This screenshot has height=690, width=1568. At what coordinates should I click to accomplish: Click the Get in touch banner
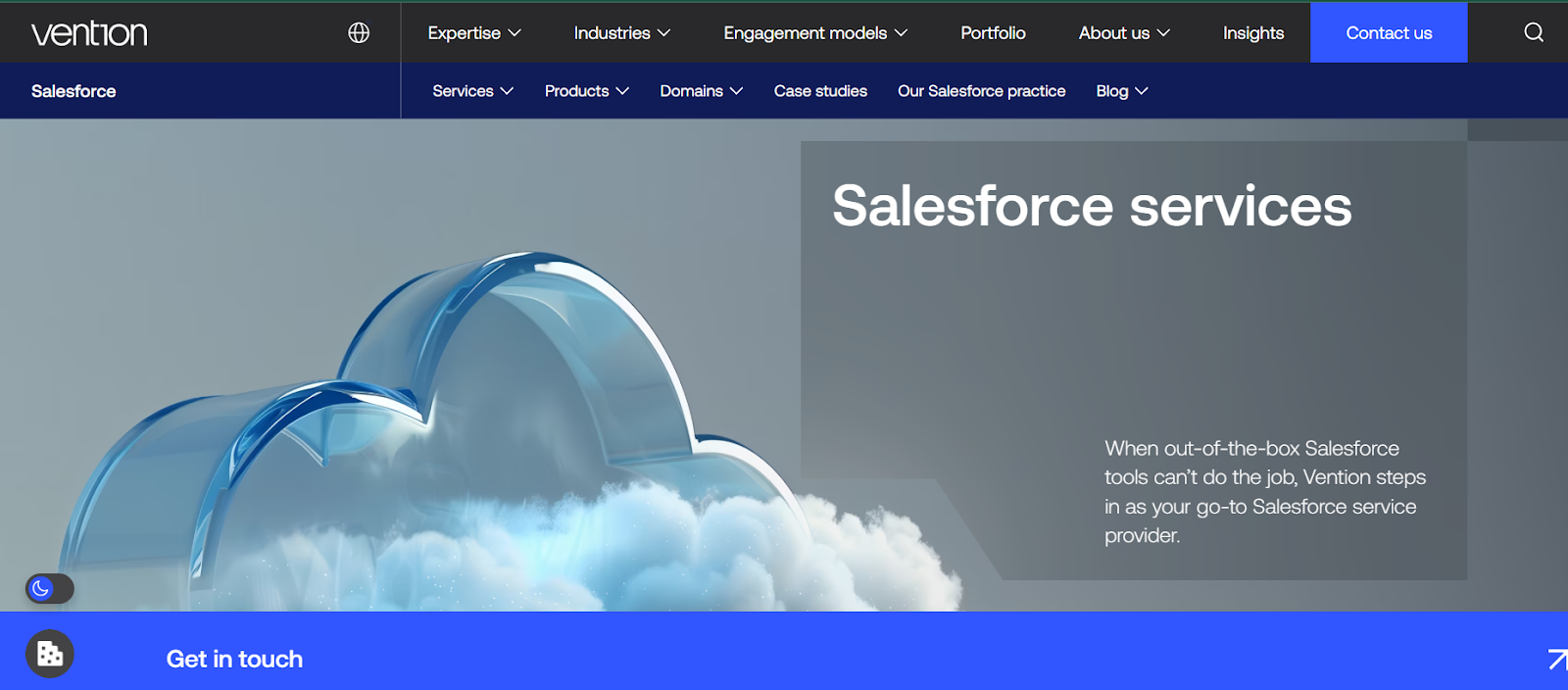click(784, 651)
